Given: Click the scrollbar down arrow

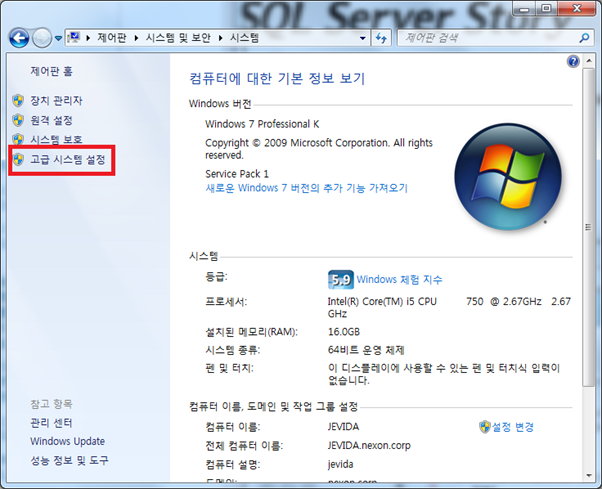Looking at the screenshot, I should (x=588, y=476).
